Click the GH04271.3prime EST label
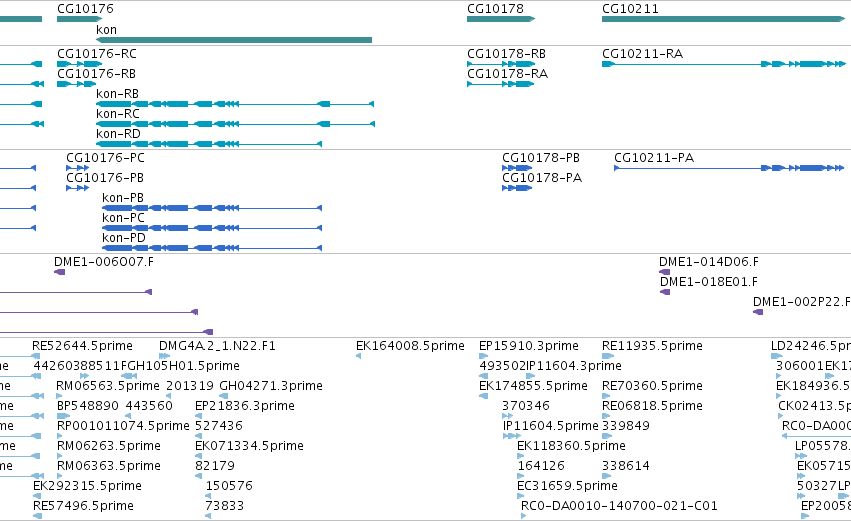The width and height of the screenshot is (851, 521). click(x=271, y=386)
